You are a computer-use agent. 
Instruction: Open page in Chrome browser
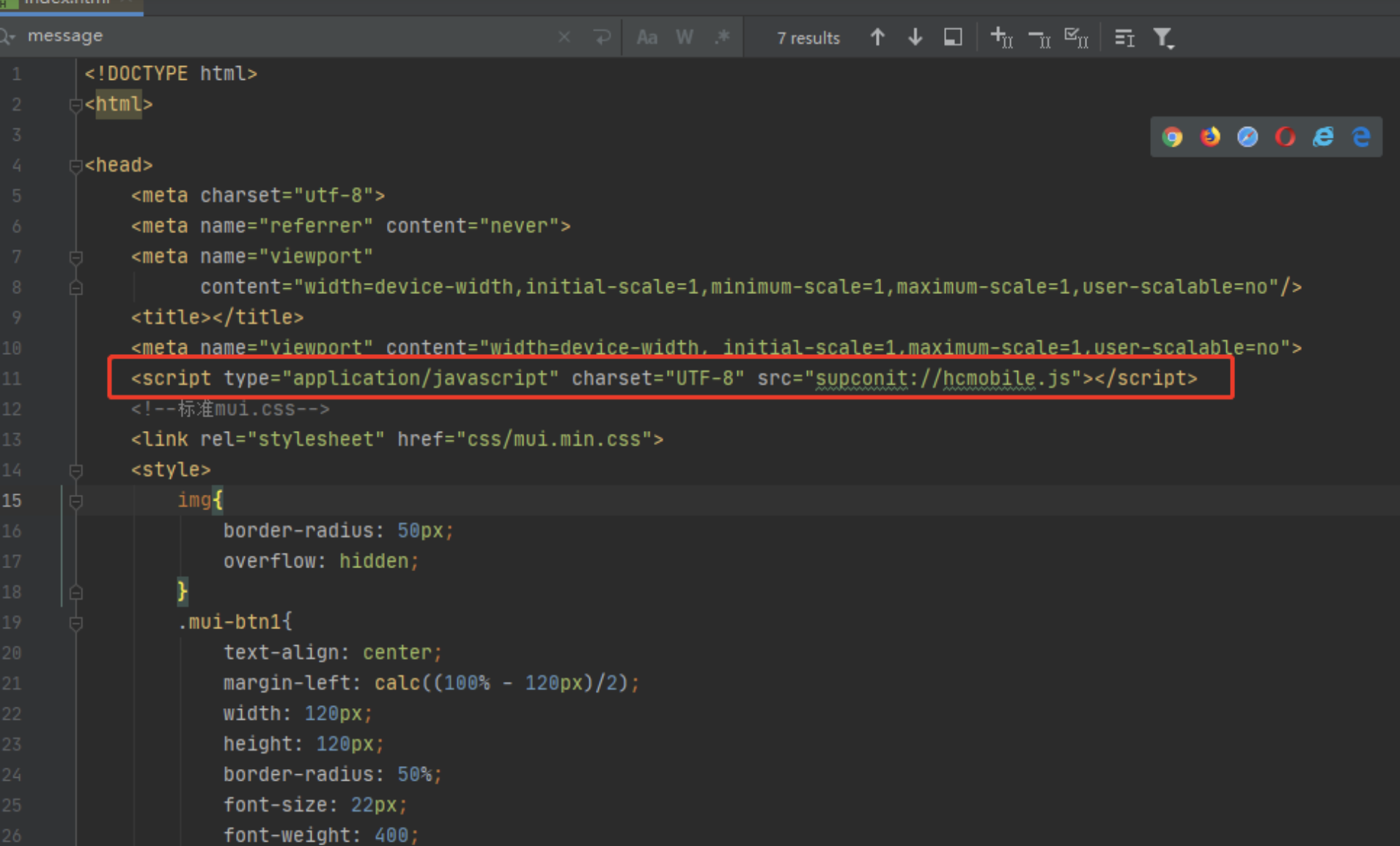1172,137
